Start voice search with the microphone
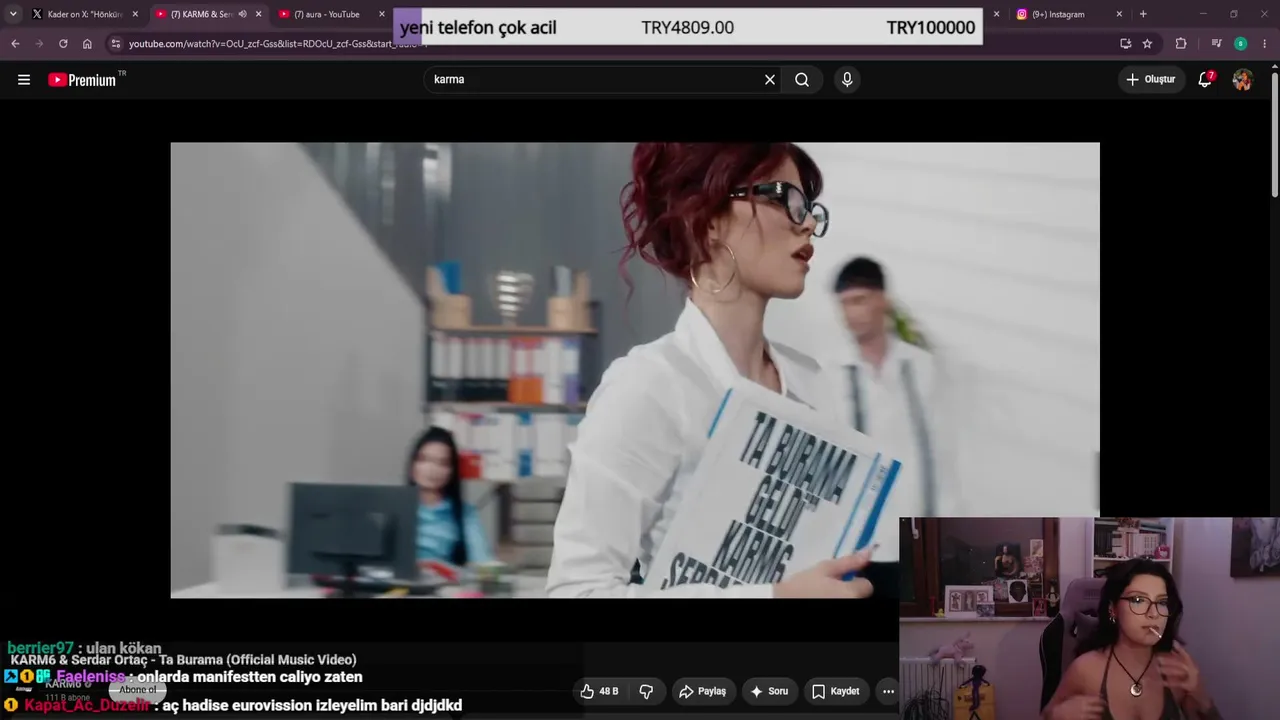Screen dimensions: 1280x720 tap(847, 80)
